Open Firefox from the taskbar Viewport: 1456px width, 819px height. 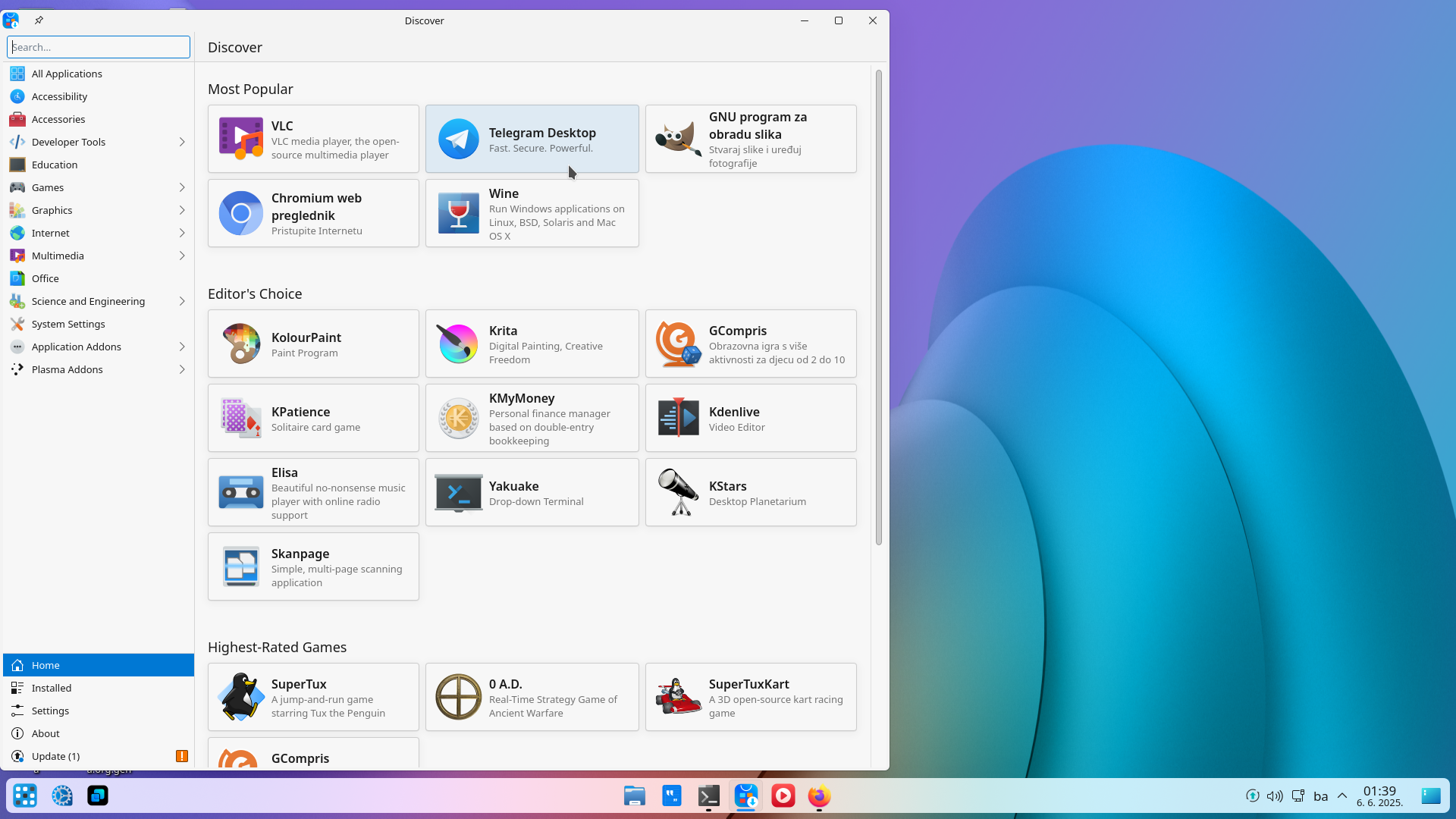819,795
